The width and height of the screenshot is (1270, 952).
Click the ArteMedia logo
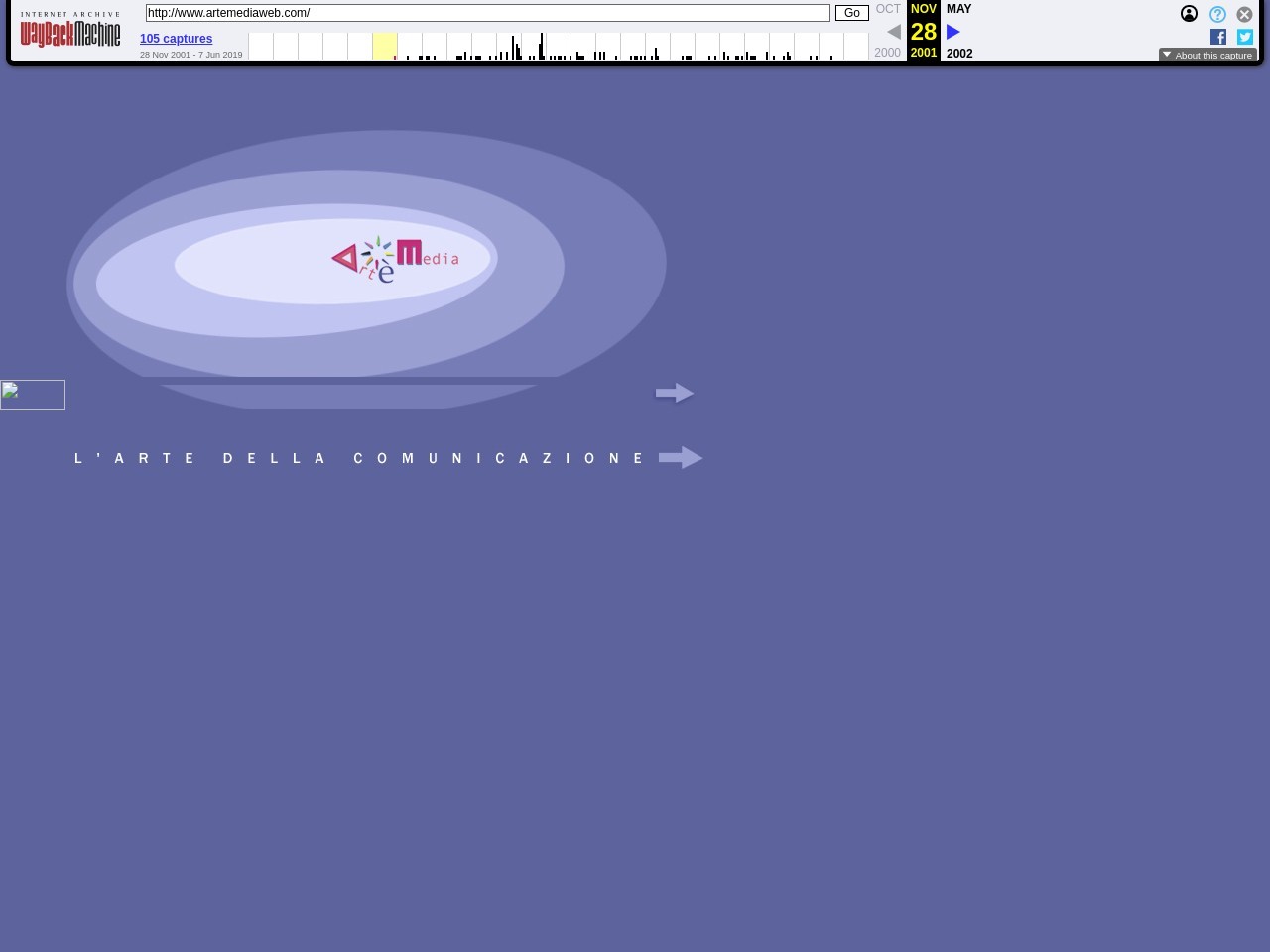(x=395, y=260)
